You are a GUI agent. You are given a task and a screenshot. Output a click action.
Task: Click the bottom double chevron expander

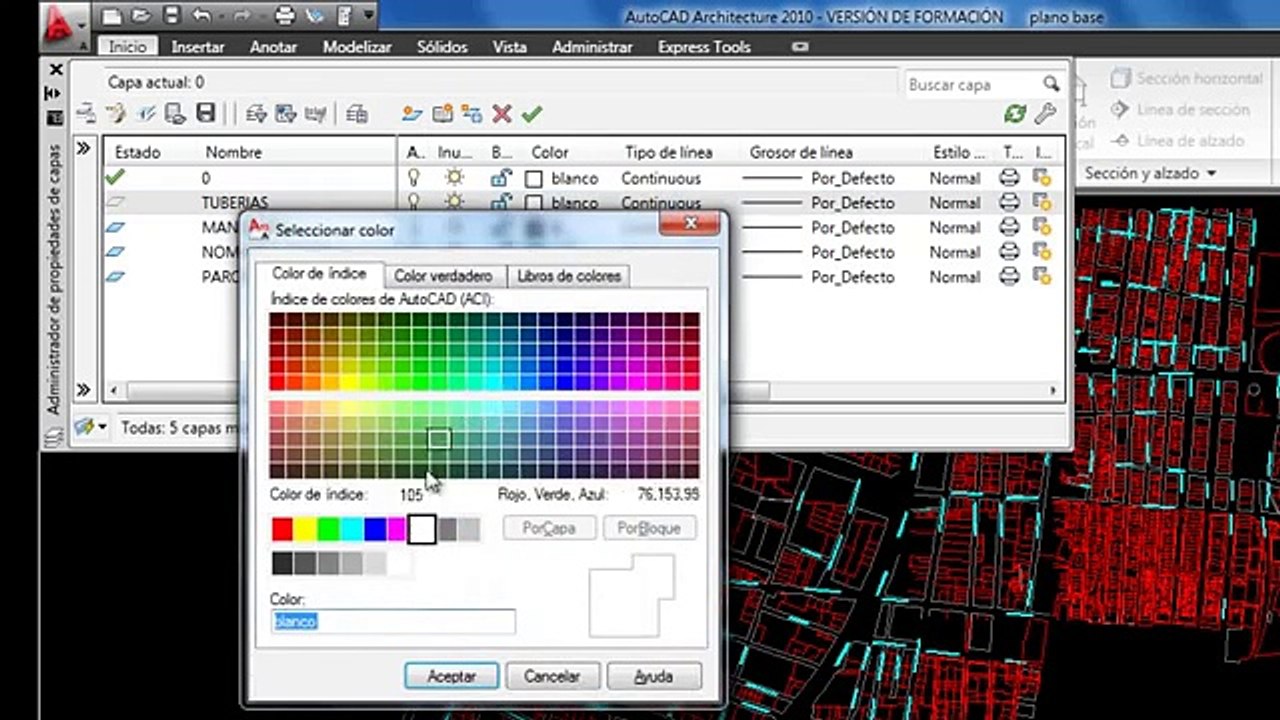pyautogui.click(x=84, y=389)
